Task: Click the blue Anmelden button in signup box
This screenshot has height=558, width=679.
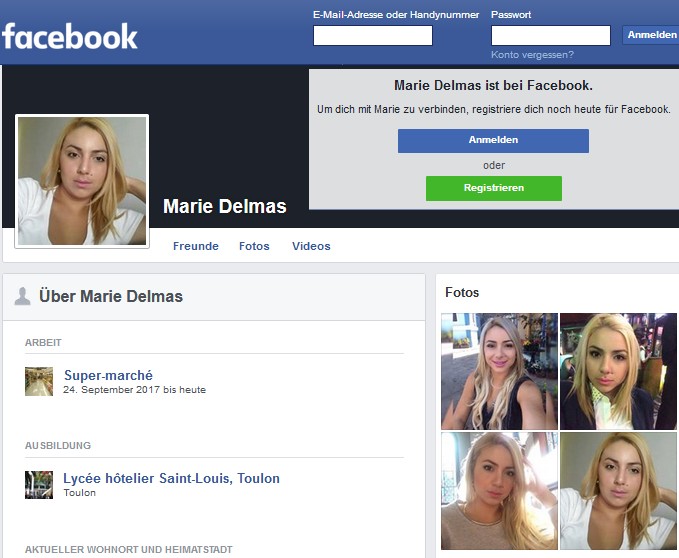Action: click(x=493, y=141)
